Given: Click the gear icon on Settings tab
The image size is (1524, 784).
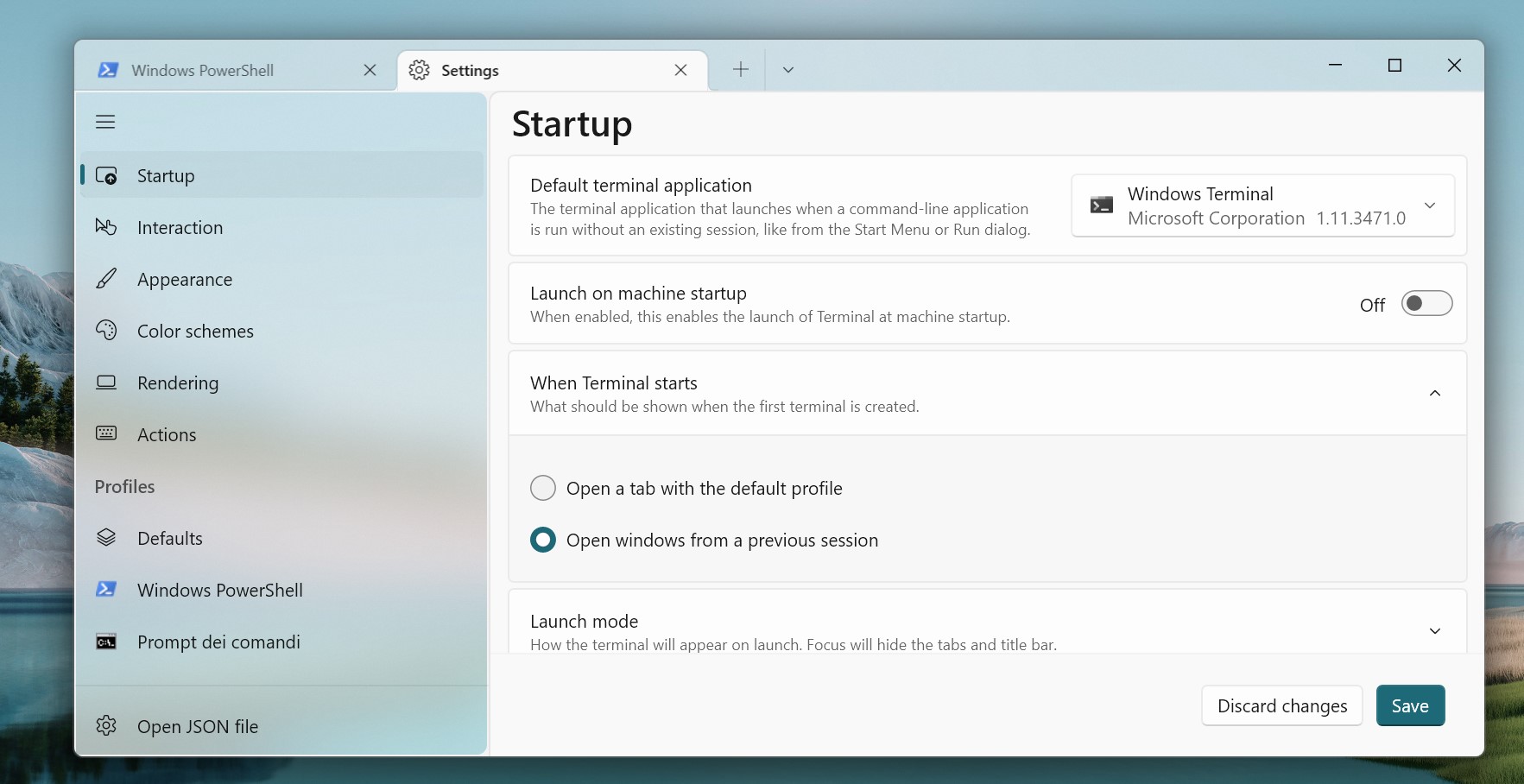Looking at the screenshot, I should pyautogui.click(x=420, y=70).
